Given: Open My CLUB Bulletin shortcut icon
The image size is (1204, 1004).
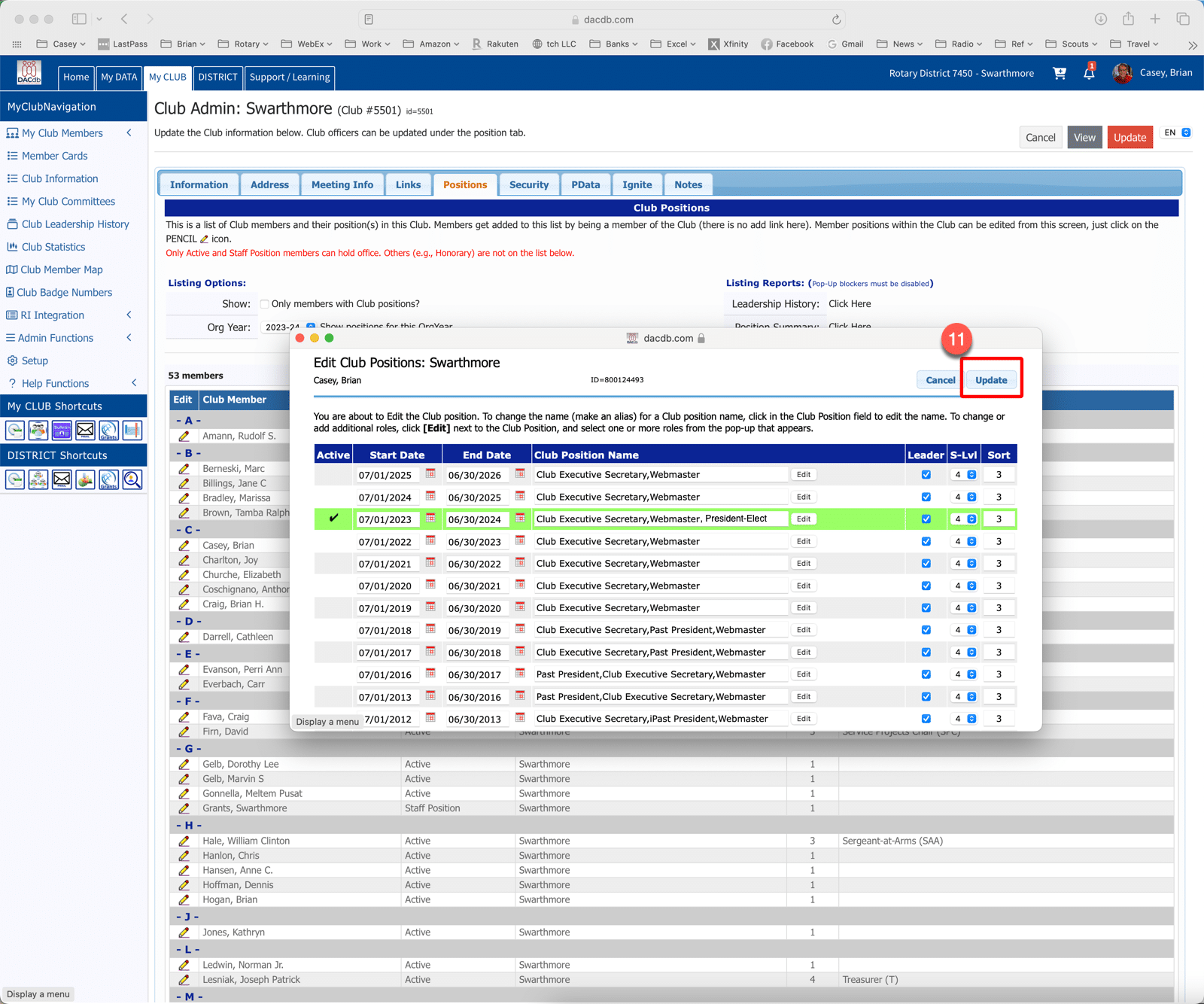Looking at the screenshot, I should pyautogui.click(x=62, y=431).
